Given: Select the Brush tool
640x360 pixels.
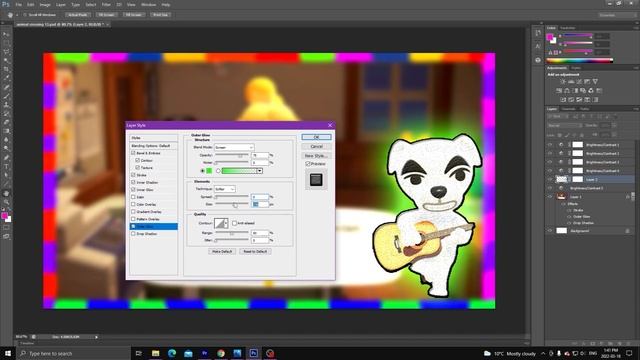Looking at the screenshot, I should point(6,96).
